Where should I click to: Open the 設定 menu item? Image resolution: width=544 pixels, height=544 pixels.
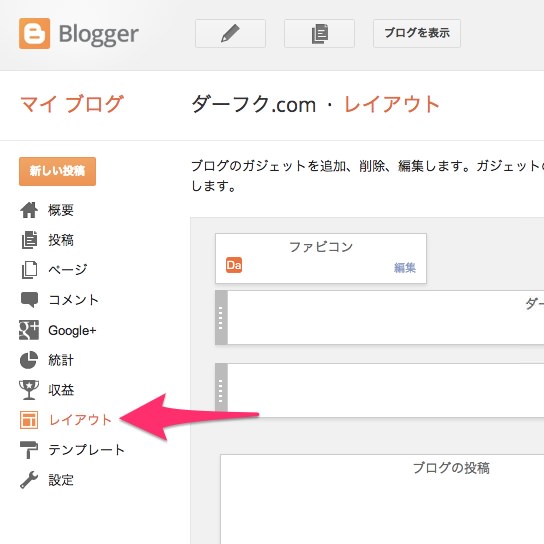tap(61, 480)
